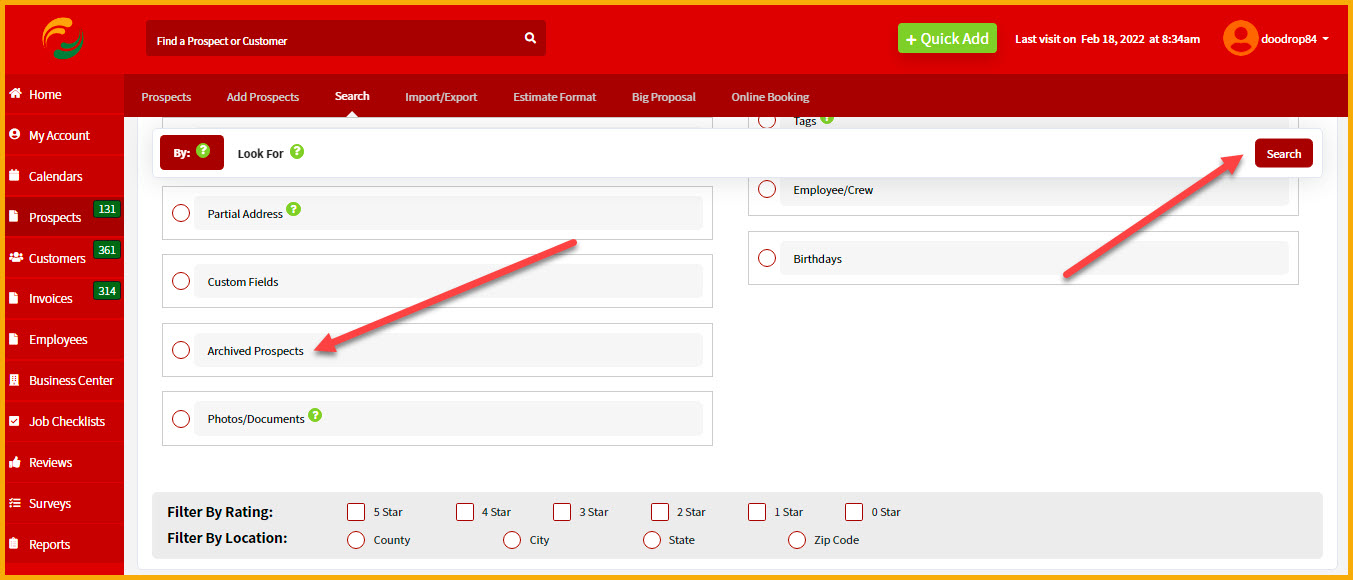Click the Surveys list icon
The image size is (1353, 580).
click(15, 503)
